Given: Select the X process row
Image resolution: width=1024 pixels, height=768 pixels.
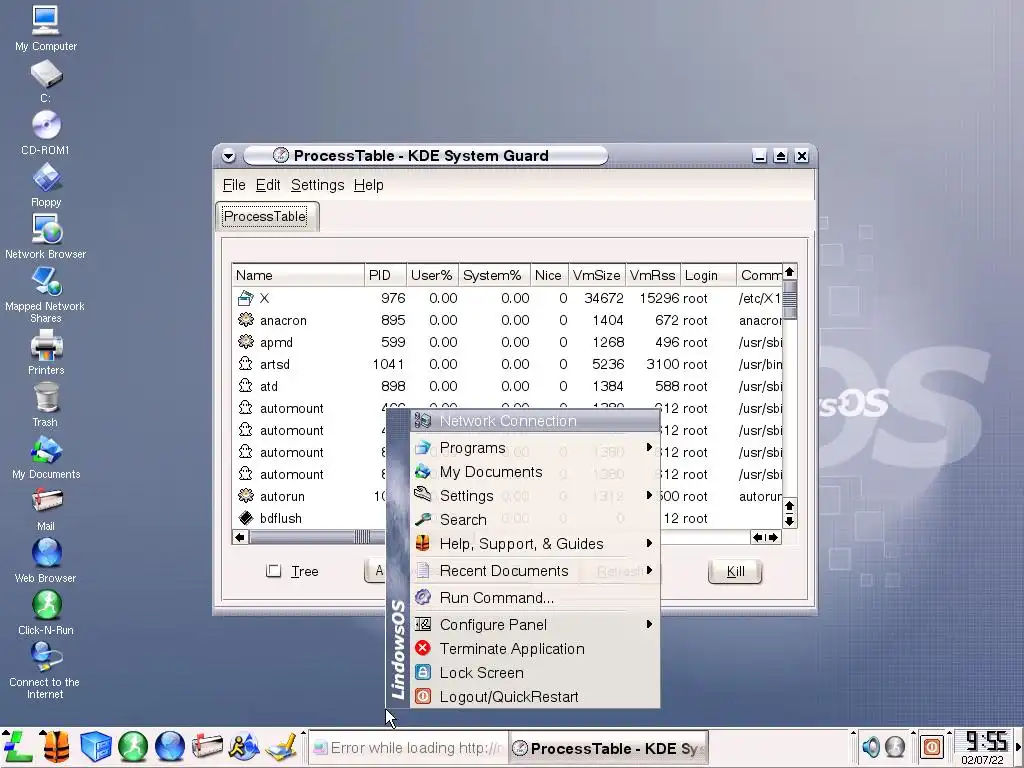Looking at the screenshot, I should (x=507, y=298).
